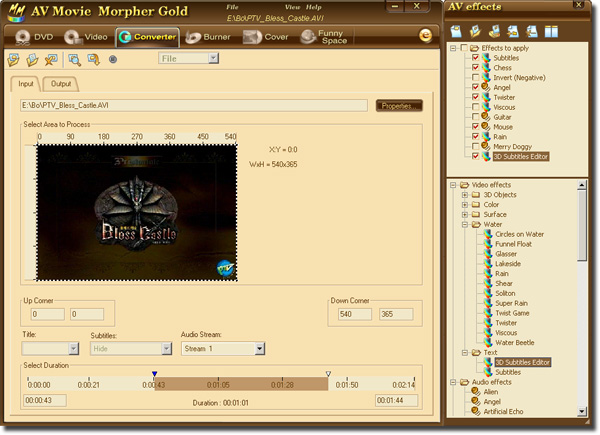Select the Converter module tab
The width and height of the screenshot is (600, 435).
pos(148,37)
